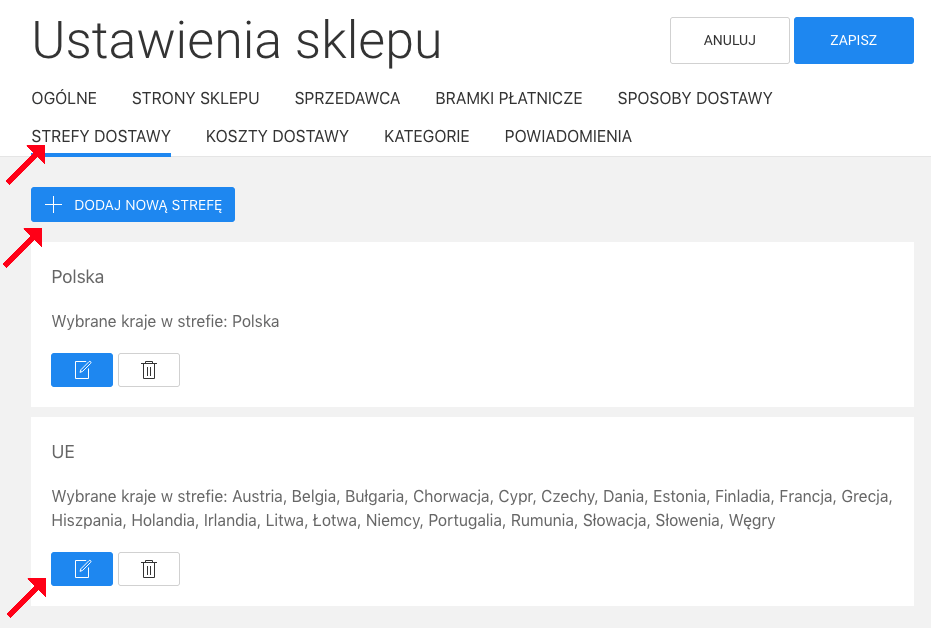Select the Sposoby dostawy tab
Viewport: 931px width, 628px height.
694,98
